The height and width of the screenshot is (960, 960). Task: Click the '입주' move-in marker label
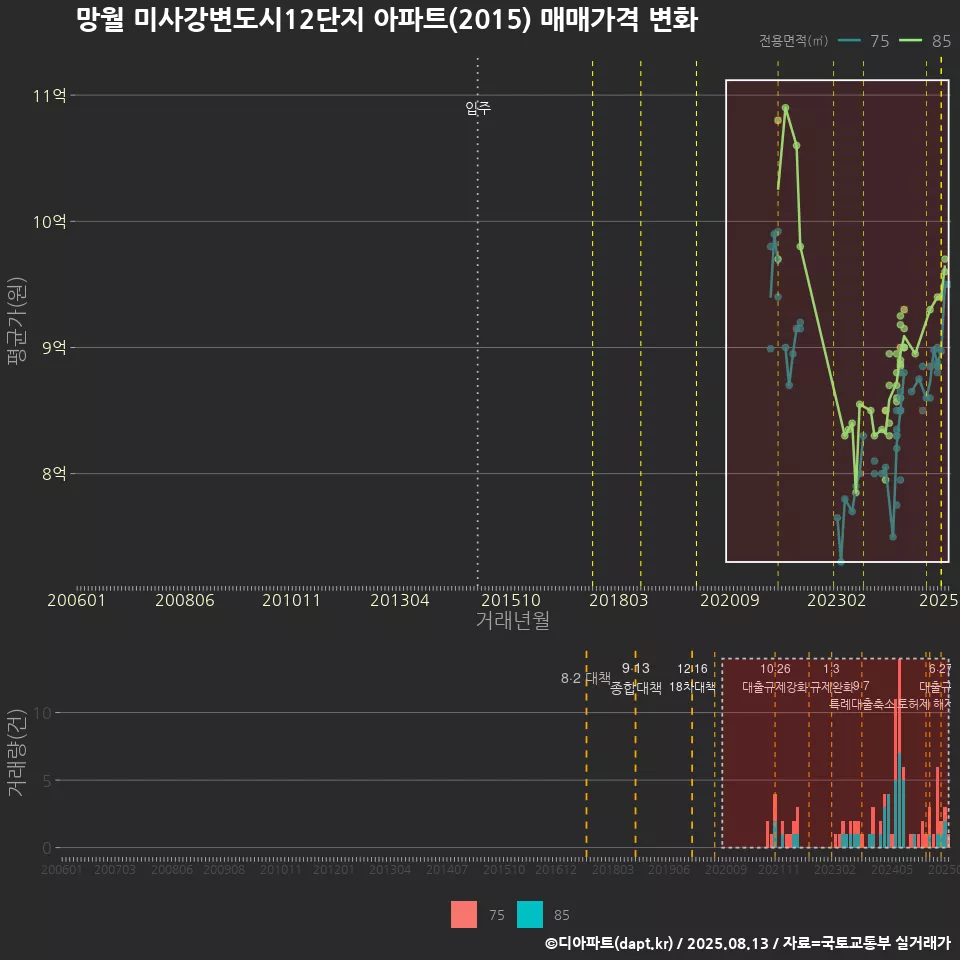point(478,108)
